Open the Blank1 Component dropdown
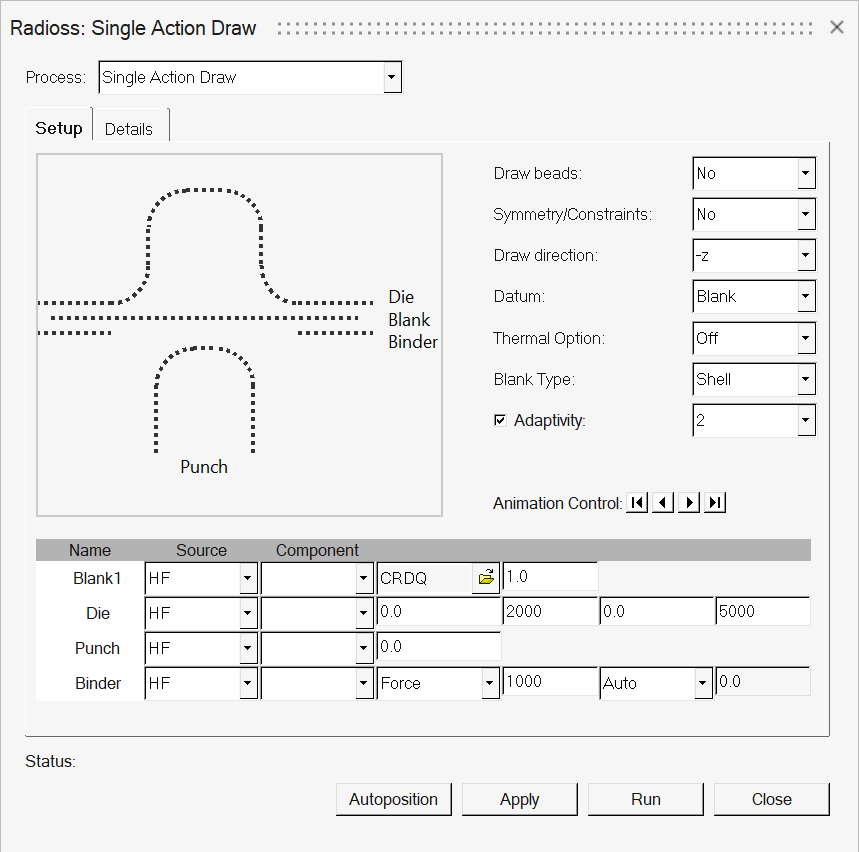The height and width of the screenshot is (852, 859). (364, 578)
